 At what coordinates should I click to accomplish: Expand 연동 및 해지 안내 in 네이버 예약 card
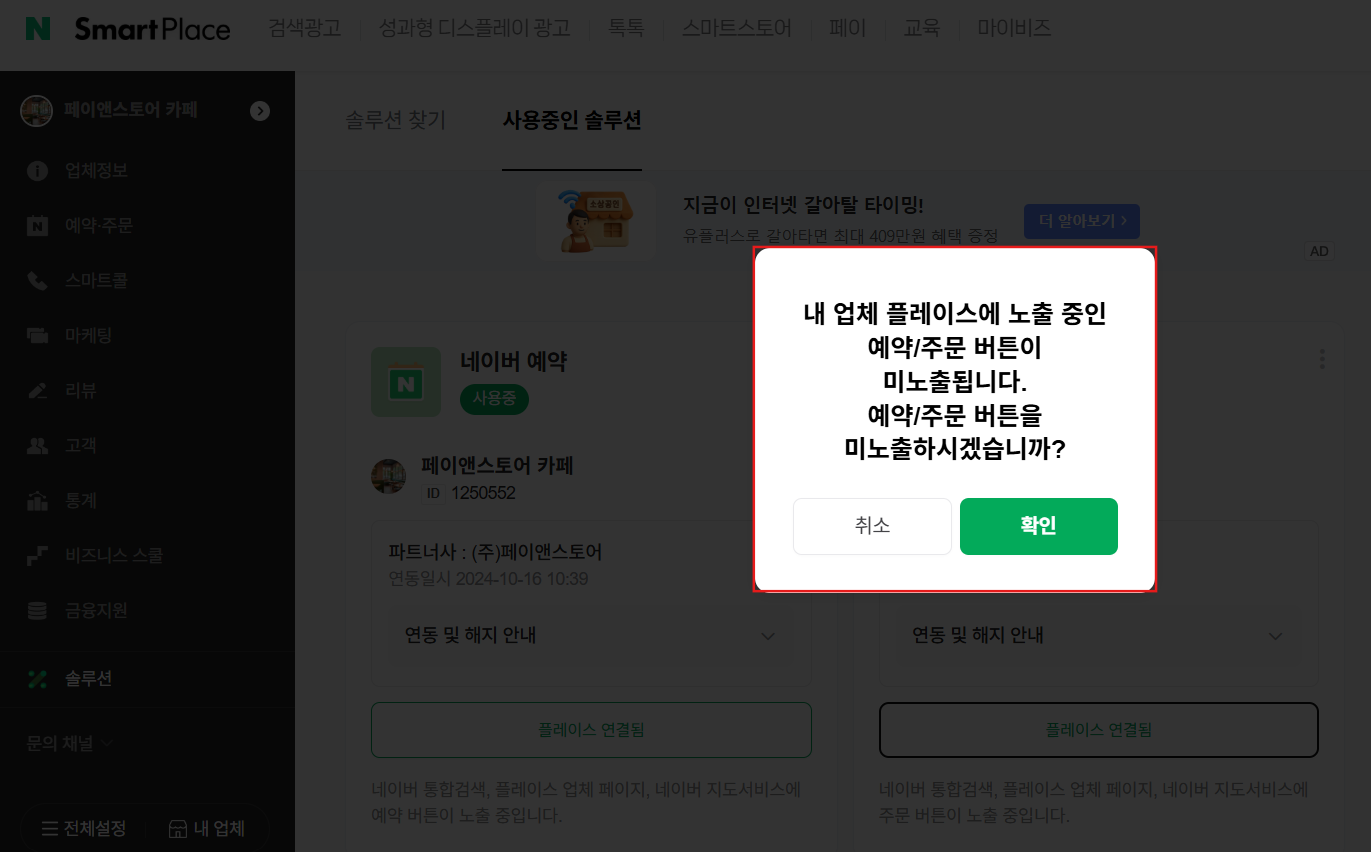click(x=590, y=636)
